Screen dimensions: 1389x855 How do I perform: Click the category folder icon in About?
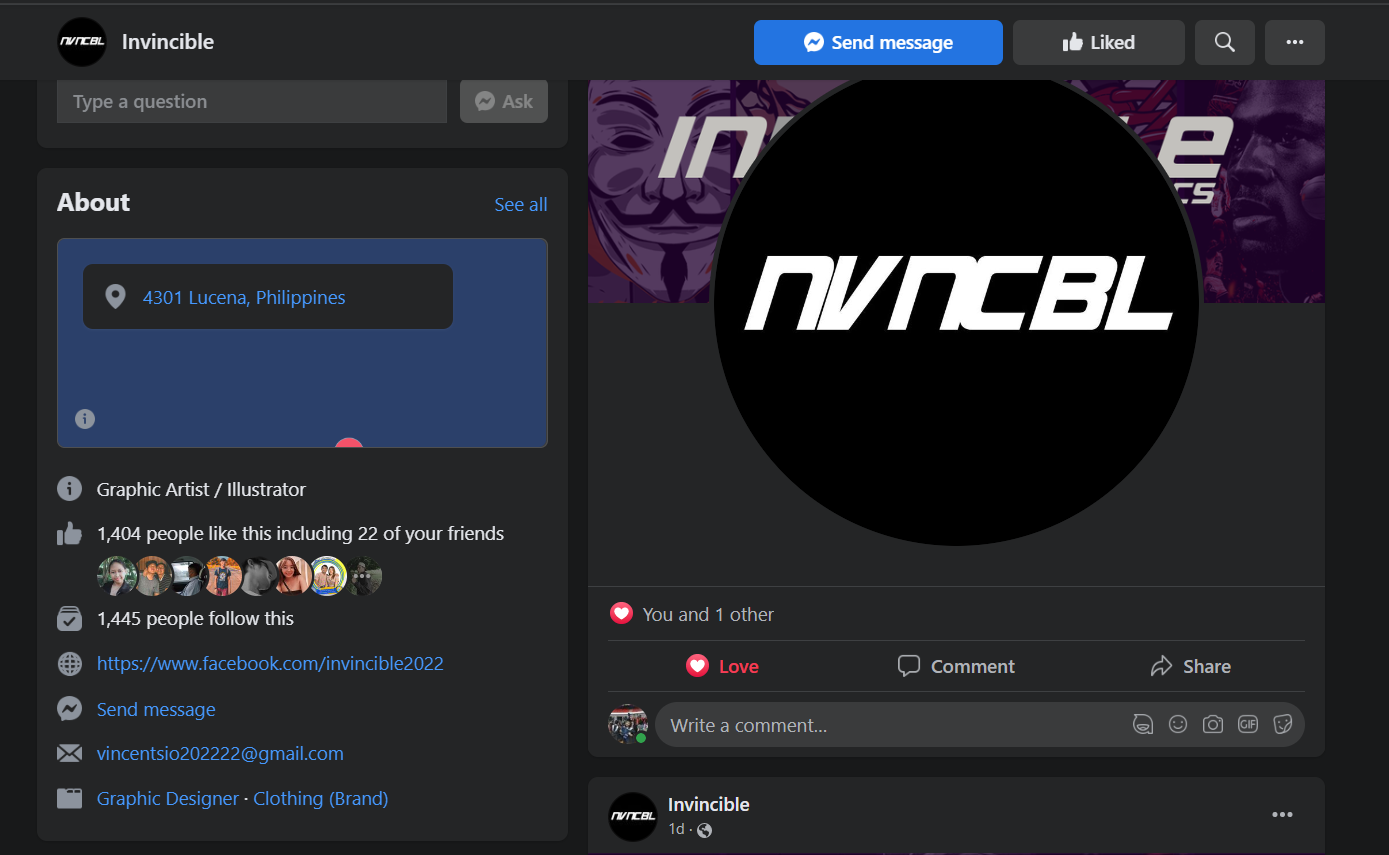(69, 798)
